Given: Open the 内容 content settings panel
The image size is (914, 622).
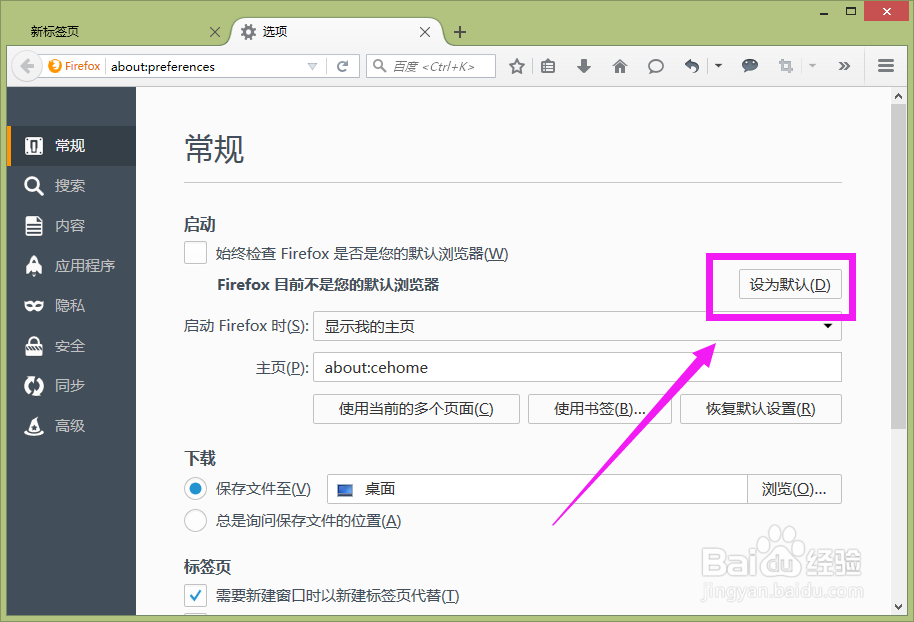Looking at the screenshot, I should pyautogui.click(x=72, y=226).
